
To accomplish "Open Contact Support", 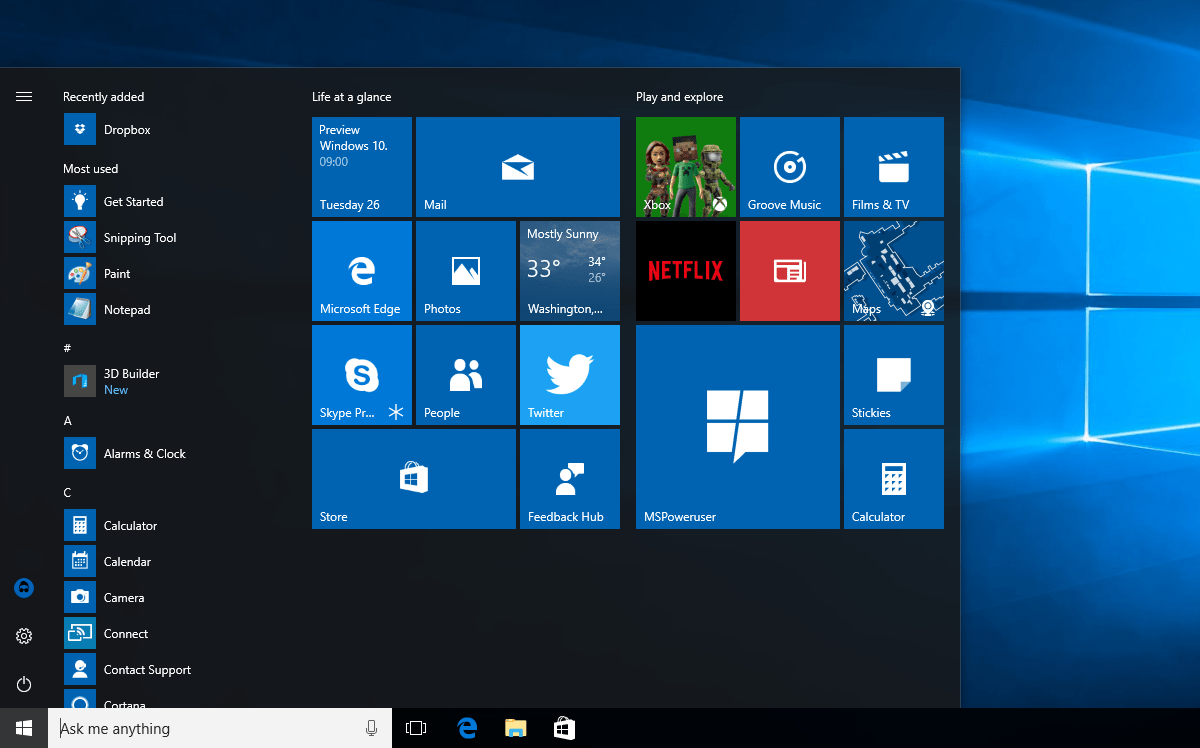I will tap(147, 669).
